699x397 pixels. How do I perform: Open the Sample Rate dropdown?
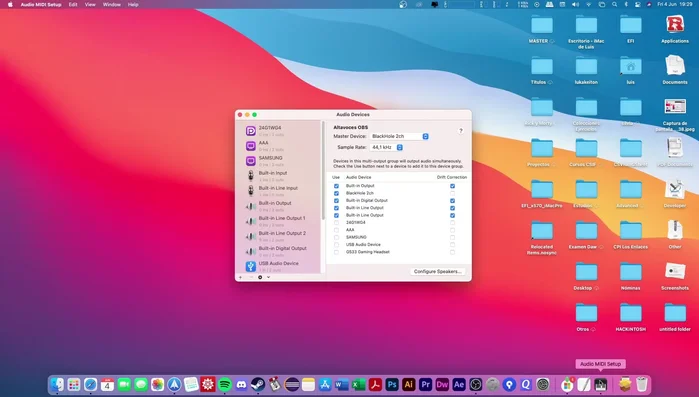pyautogui.click(x=387, y=147)
